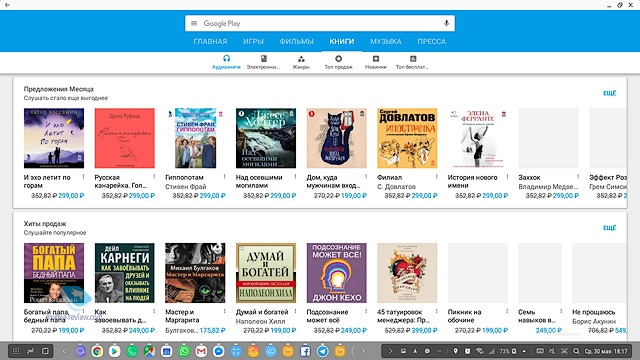Open the Жанры category
The image size is (640, 360).
pos(301,62)
